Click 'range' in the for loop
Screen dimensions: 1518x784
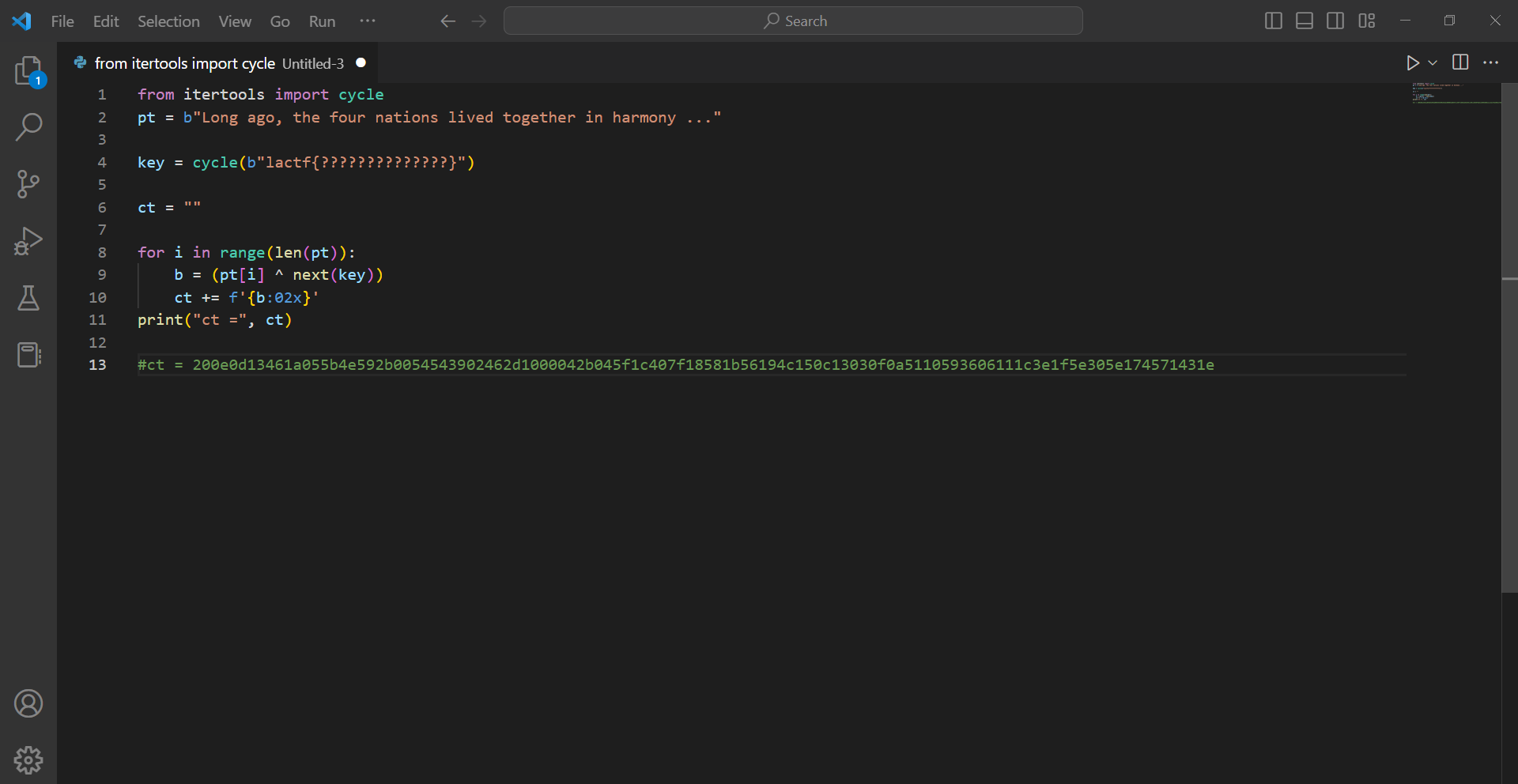pos(242,253)
